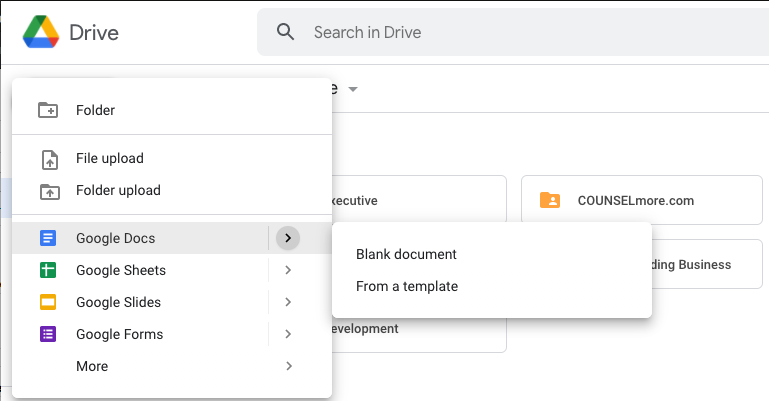769x401 pixels.
Task: Click the yellow Google Slides icon
Action: tap(48, 302)
